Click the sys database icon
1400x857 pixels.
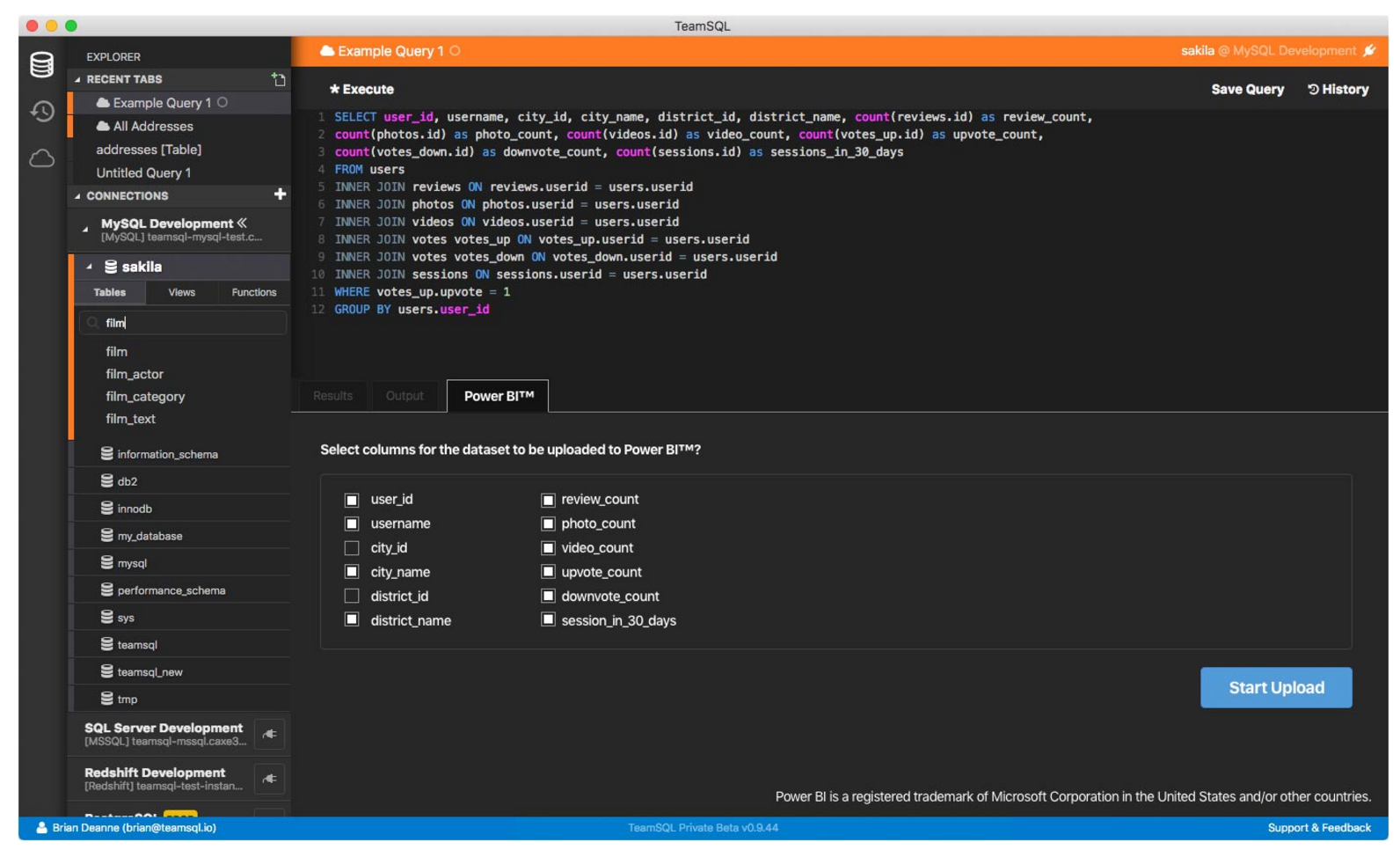pyautogui.click(x=106, y=617)
